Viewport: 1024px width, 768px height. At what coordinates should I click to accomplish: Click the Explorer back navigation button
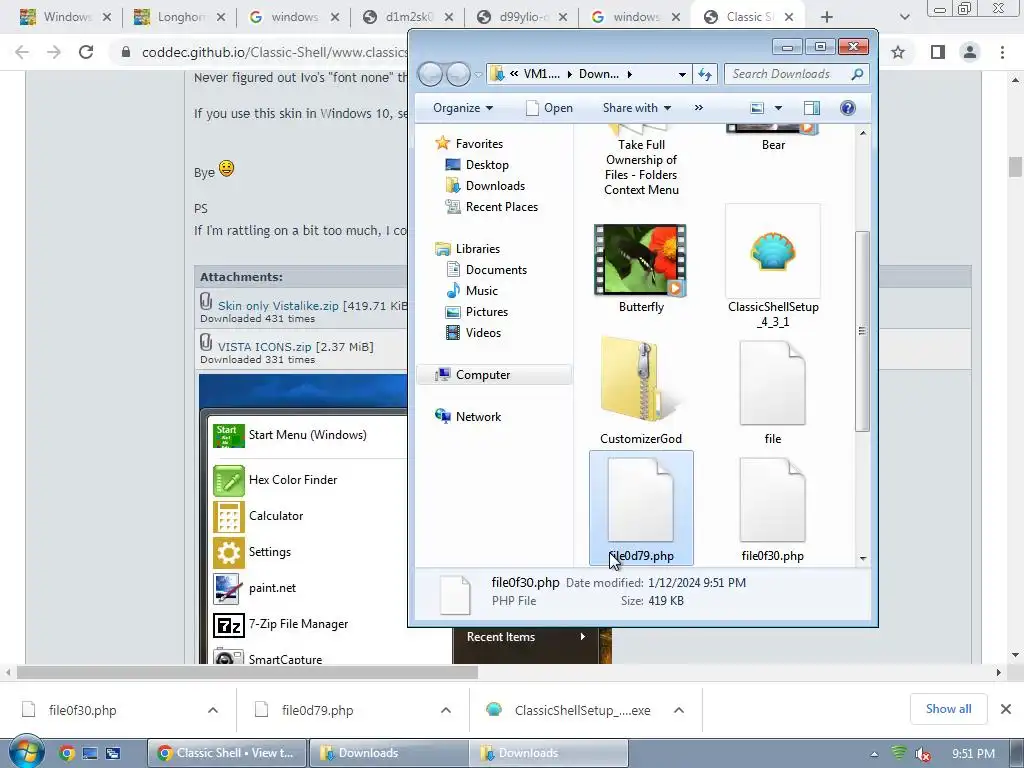430,74
